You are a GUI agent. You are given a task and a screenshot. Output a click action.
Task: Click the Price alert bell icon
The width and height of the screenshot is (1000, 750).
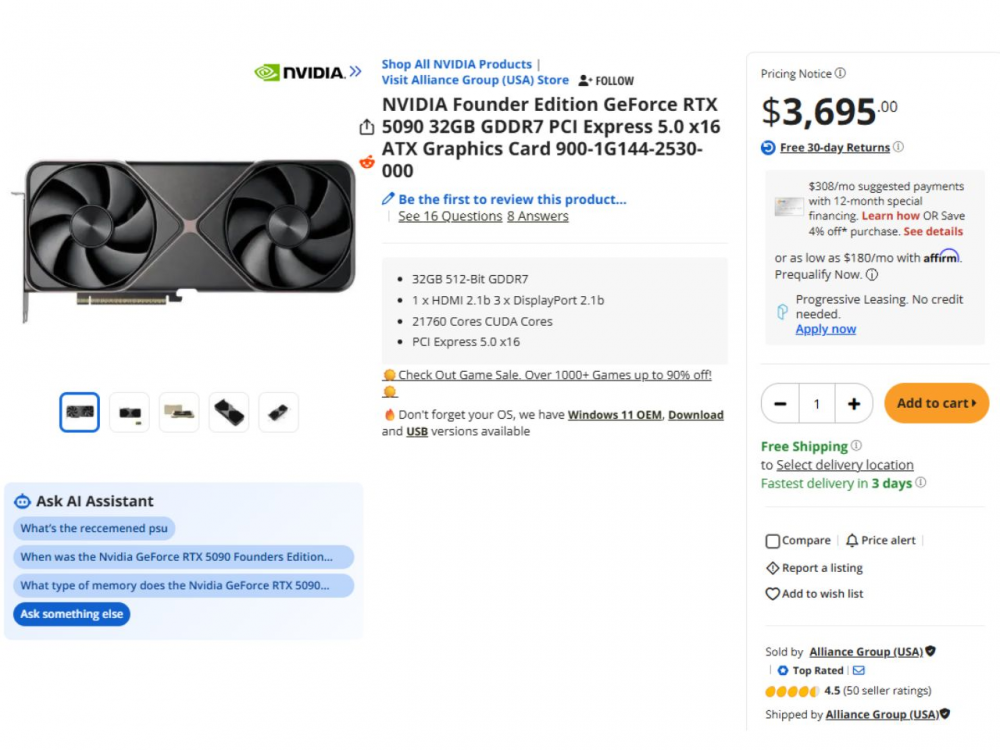click(x=852, y=540)
